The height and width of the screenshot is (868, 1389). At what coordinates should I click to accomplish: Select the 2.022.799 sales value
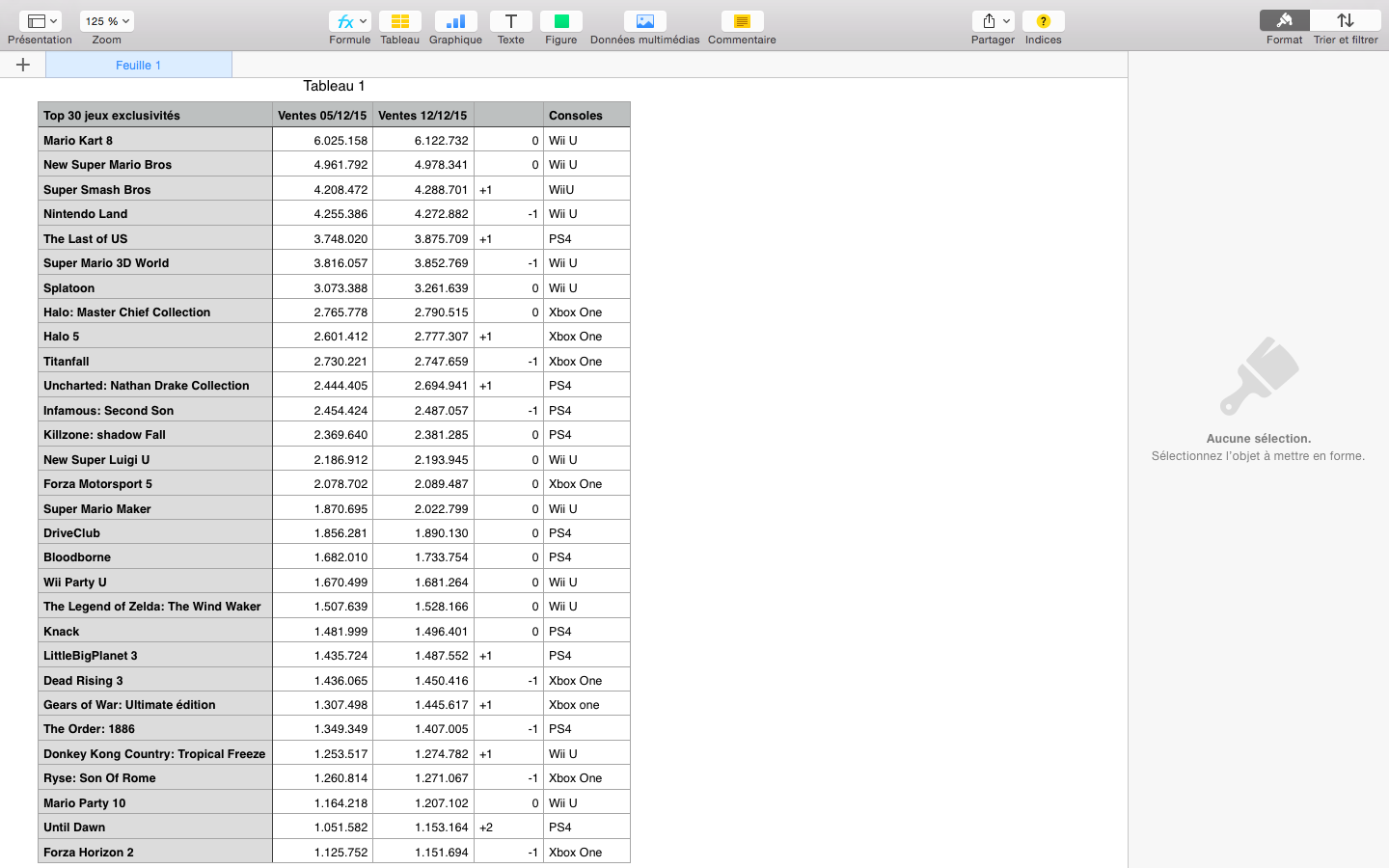(x=422, y=508)
